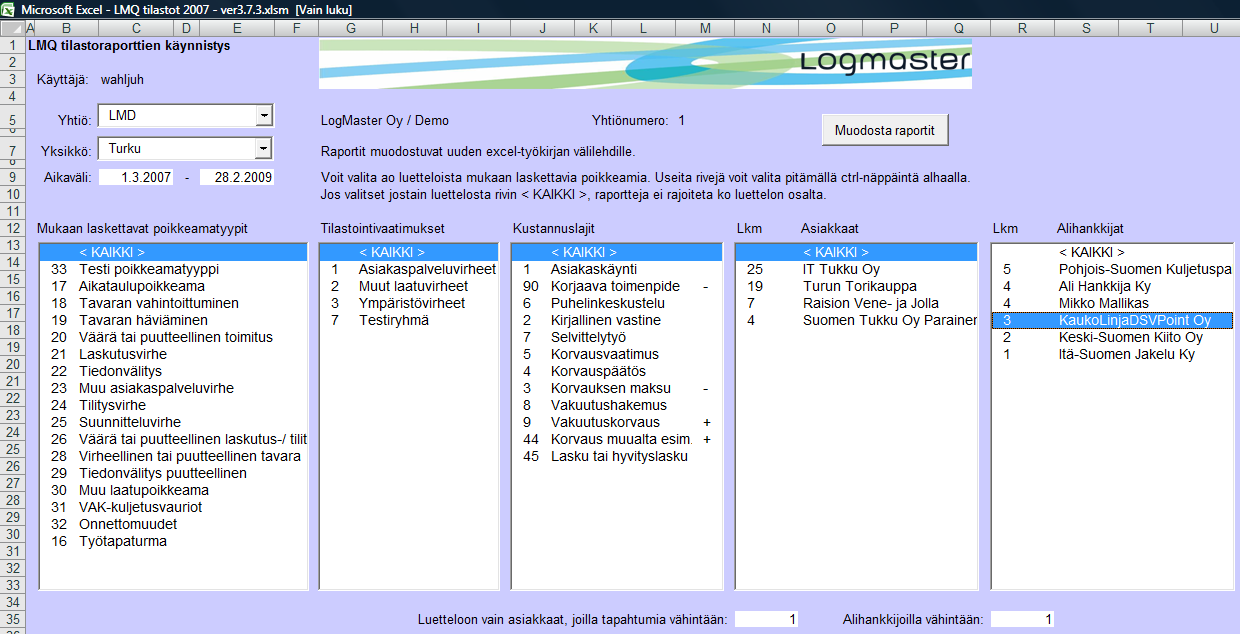
Task: Select Työtapaturma row
Action: [x=173, y=542]
